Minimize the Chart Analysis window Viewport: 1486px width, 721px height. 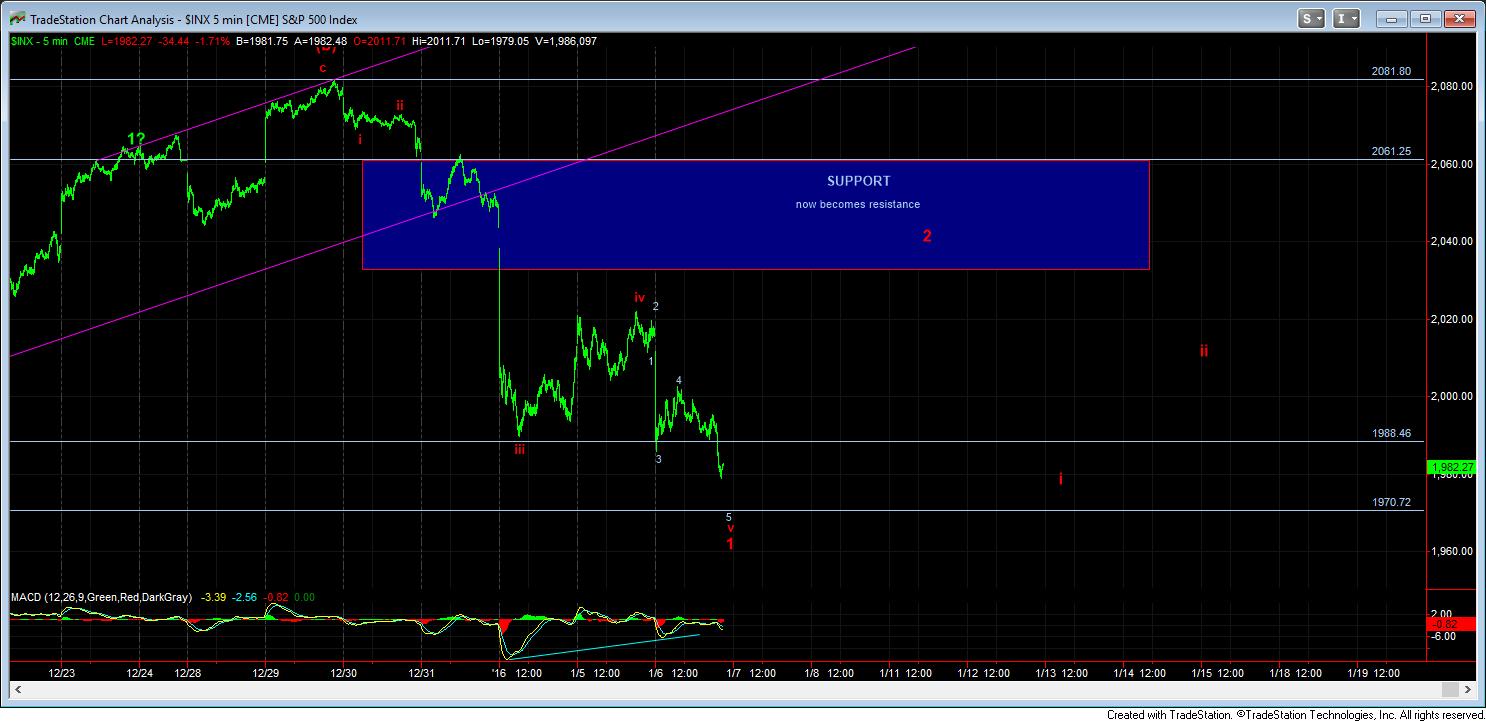pos(1390,18)
